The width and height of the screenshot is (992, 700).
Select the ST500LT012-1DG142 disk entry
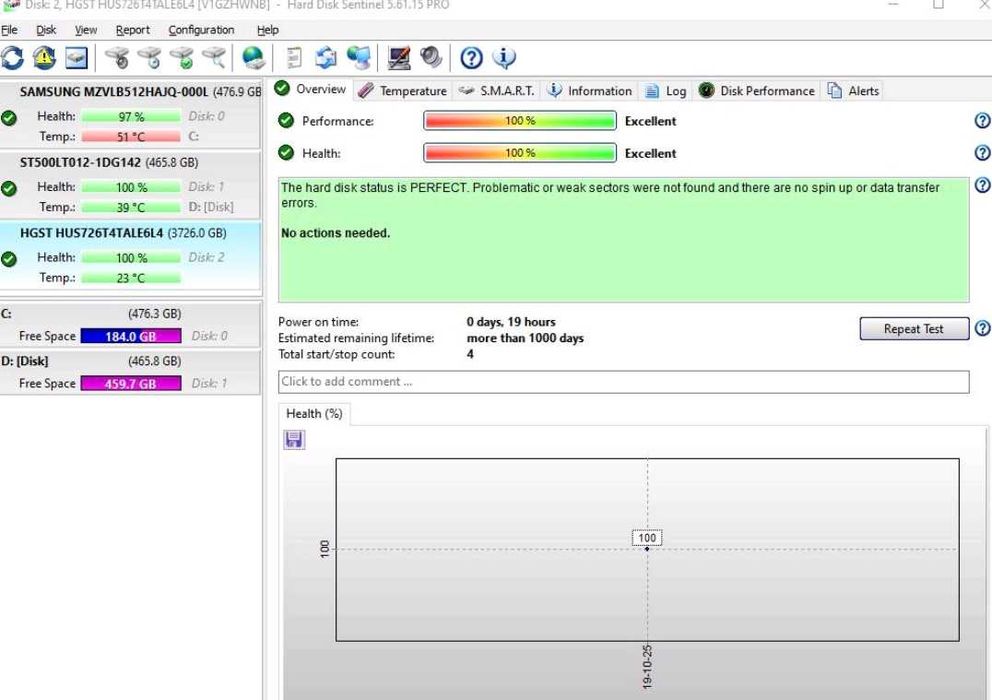pos(131,185)
